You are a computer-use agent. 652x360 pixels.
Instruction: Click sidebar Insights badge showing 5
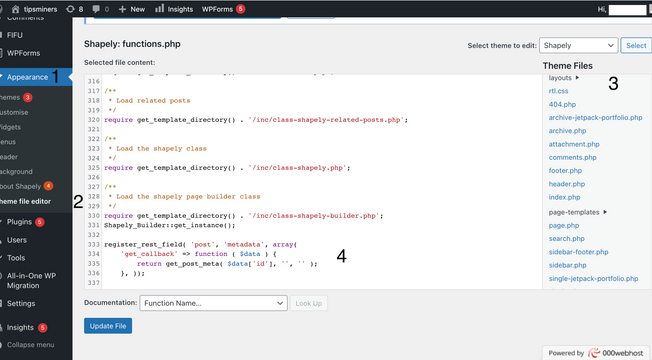[42, 328]
